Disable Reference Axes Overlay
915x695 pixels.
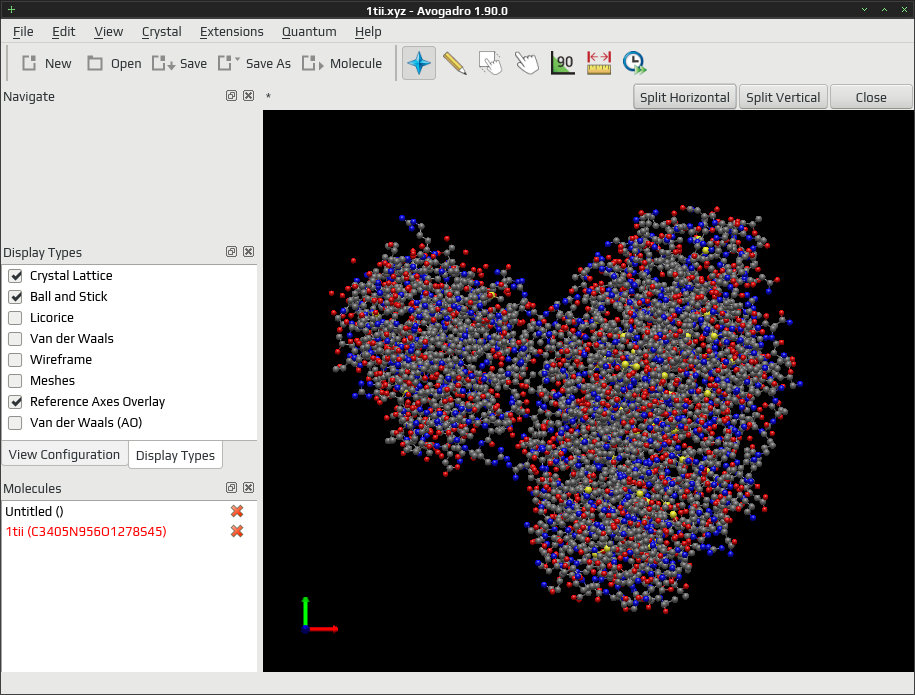[15, 402]
